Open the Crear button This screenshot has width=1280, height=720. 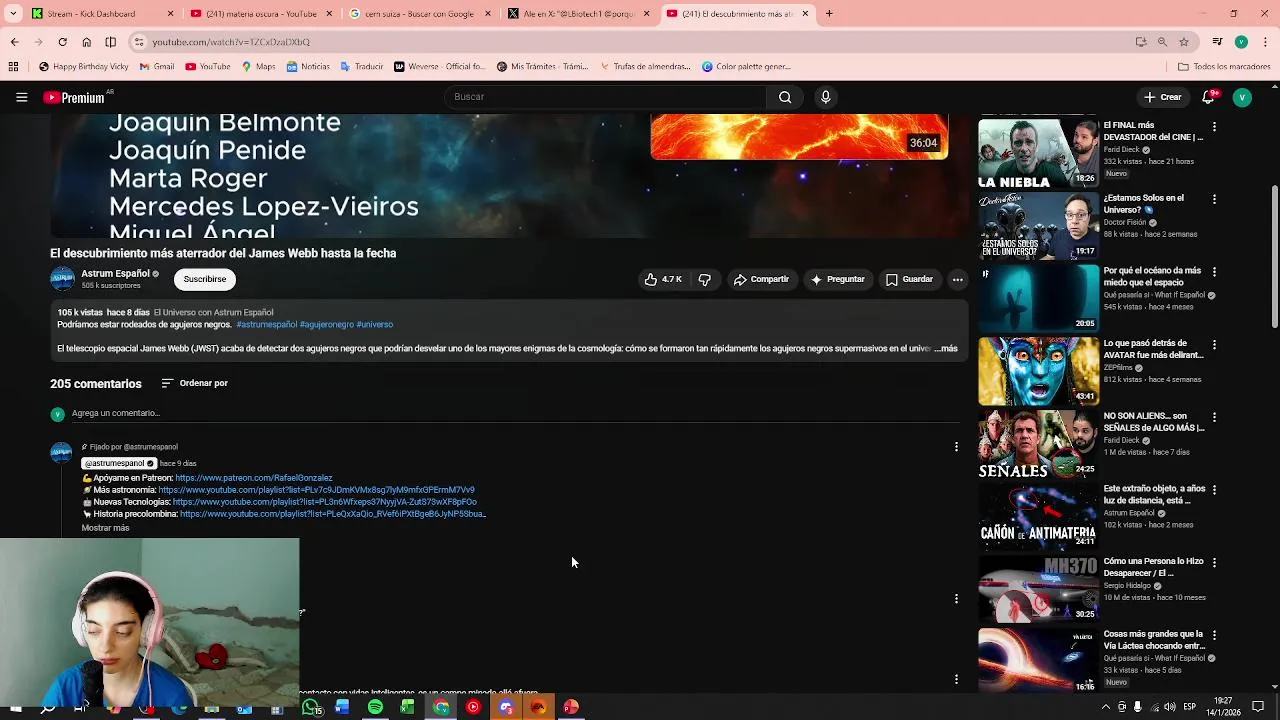(1163, 97)
